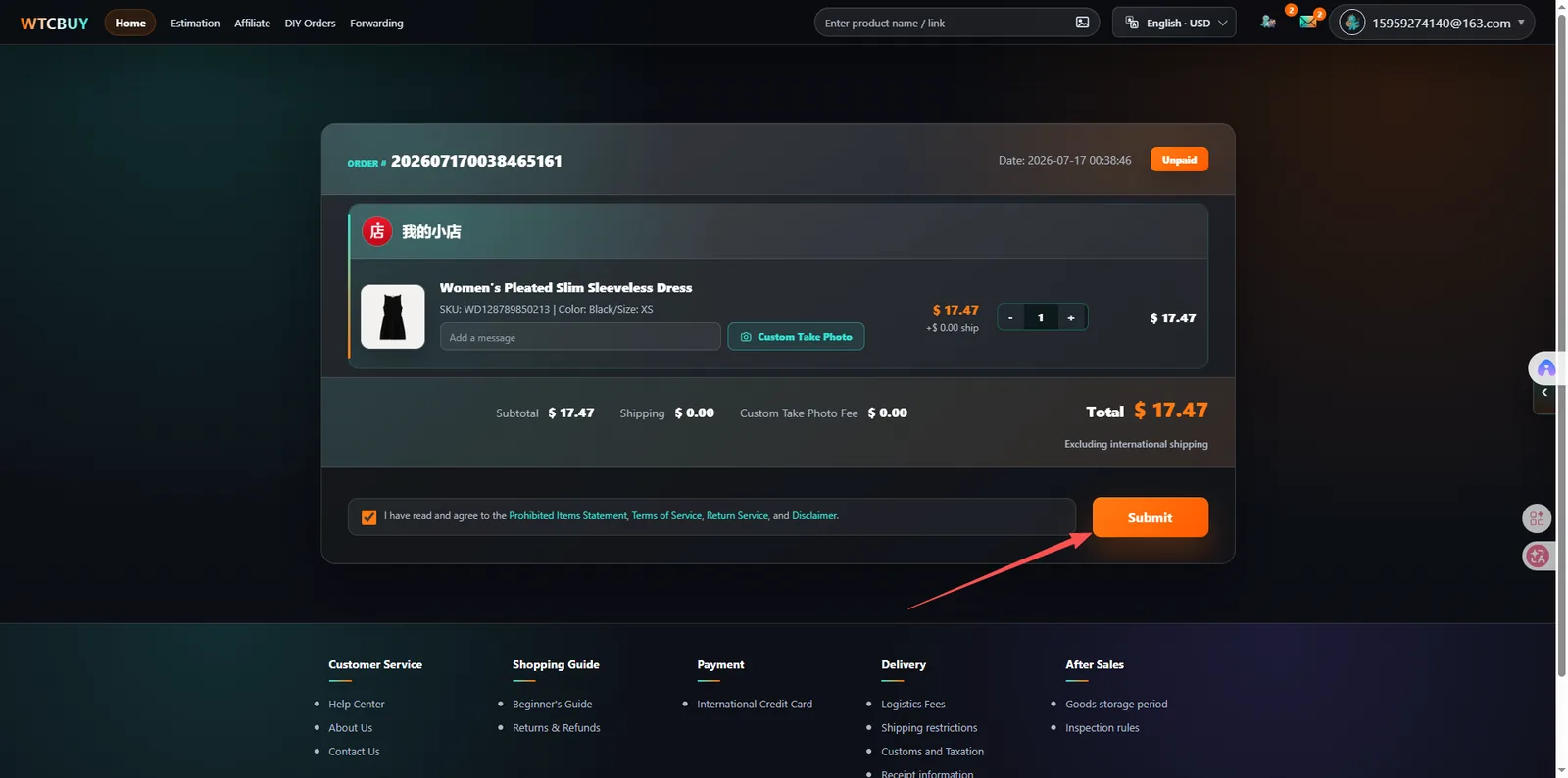Open the Logistics Fees link
The width and height of the screenshot is (1568, 778).
tap(913, 705)
